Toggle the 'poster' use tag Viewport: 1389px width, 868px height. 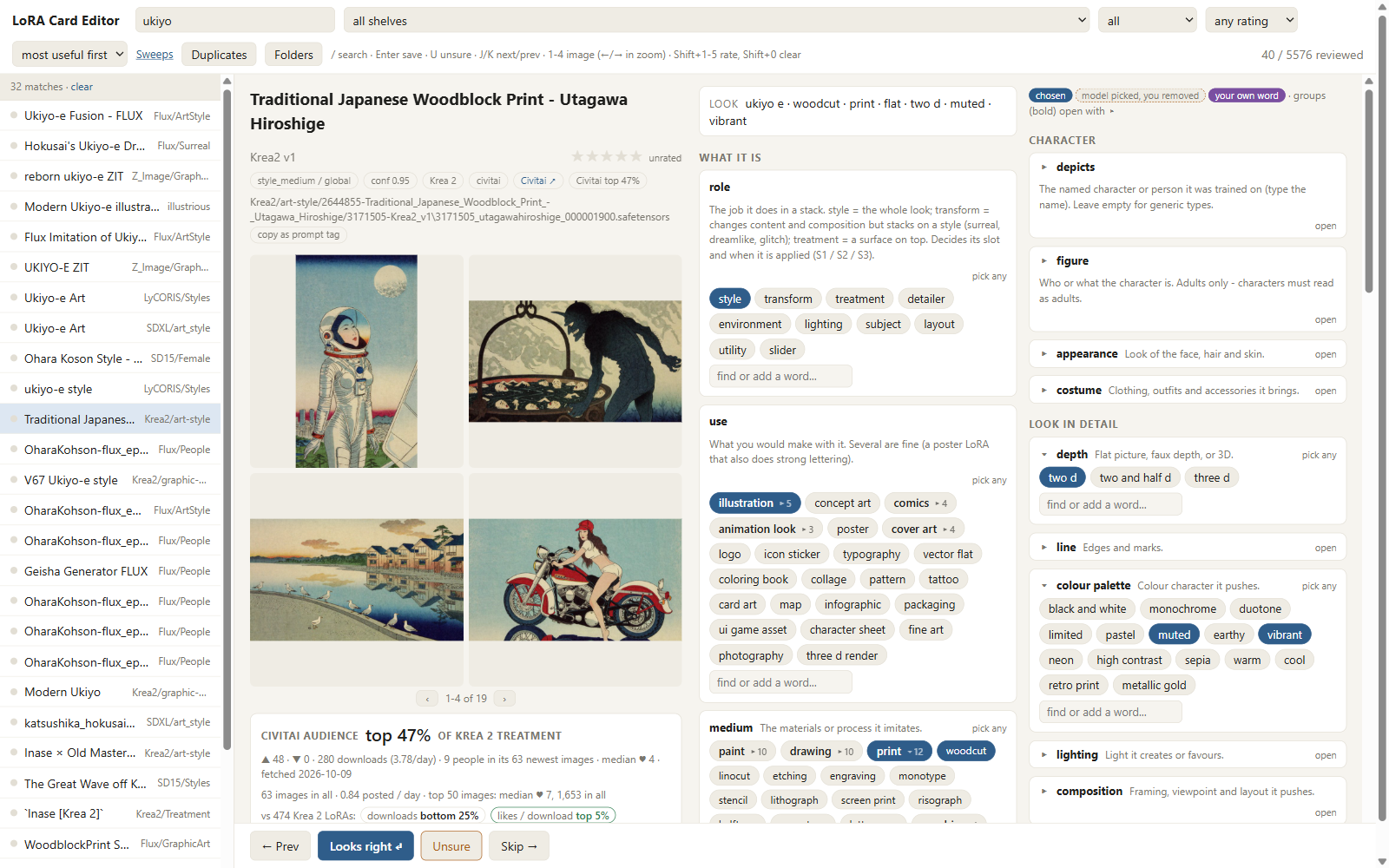(x=852, y=529)
